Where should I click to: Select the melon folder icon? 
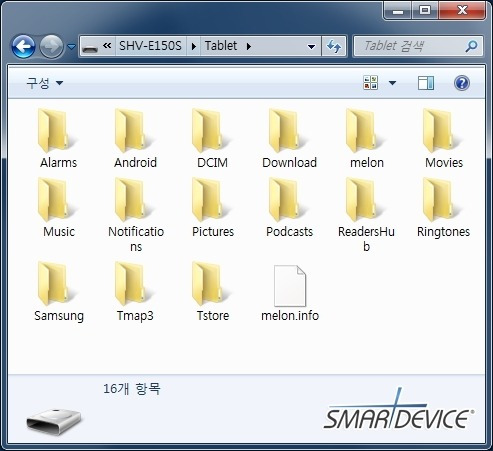point(366,131)
